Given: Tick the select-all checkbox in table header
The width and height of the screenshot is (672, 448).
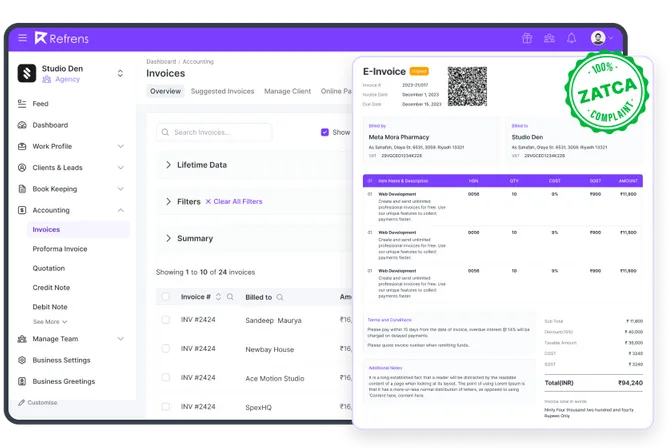Looking at the screenshot, I should click(x=166, y=297).
